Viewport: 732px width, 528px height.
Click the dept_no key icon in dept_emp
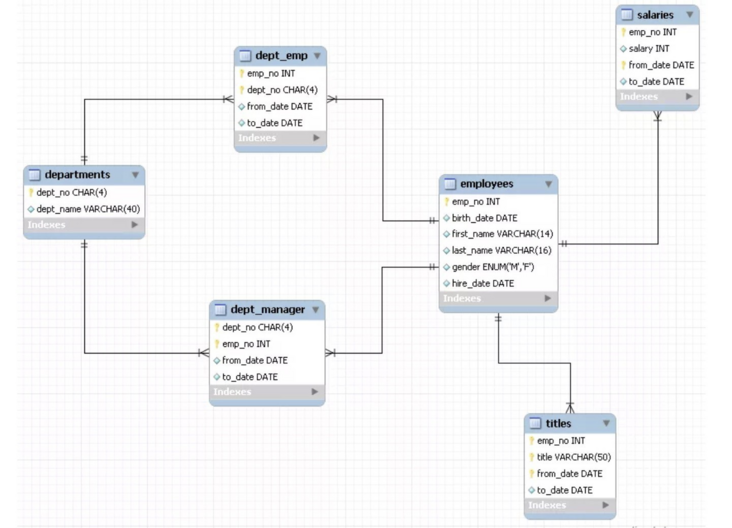point(242,90)
